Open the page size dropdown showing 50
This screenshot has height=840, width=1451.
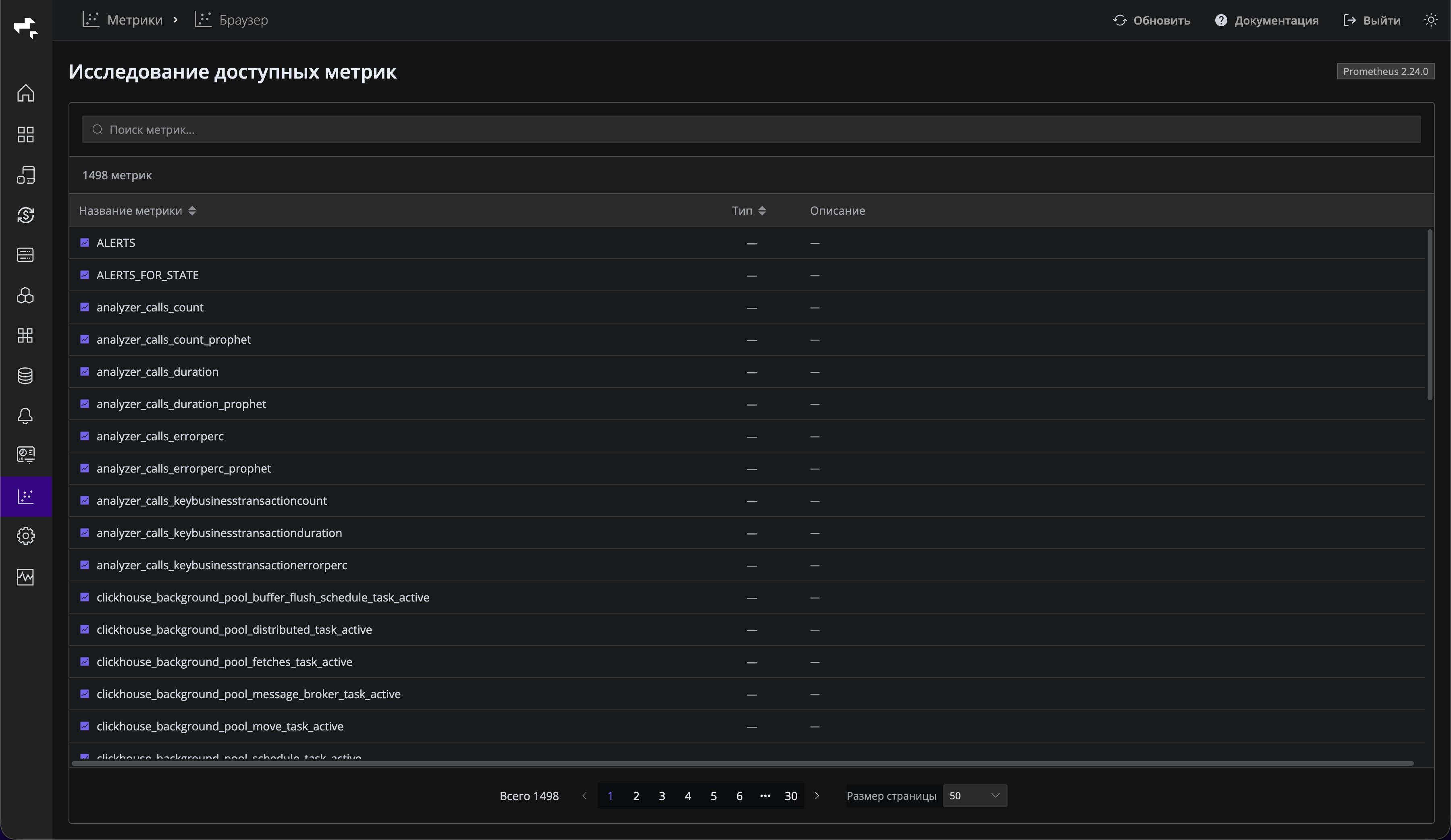tap(974, 796)
